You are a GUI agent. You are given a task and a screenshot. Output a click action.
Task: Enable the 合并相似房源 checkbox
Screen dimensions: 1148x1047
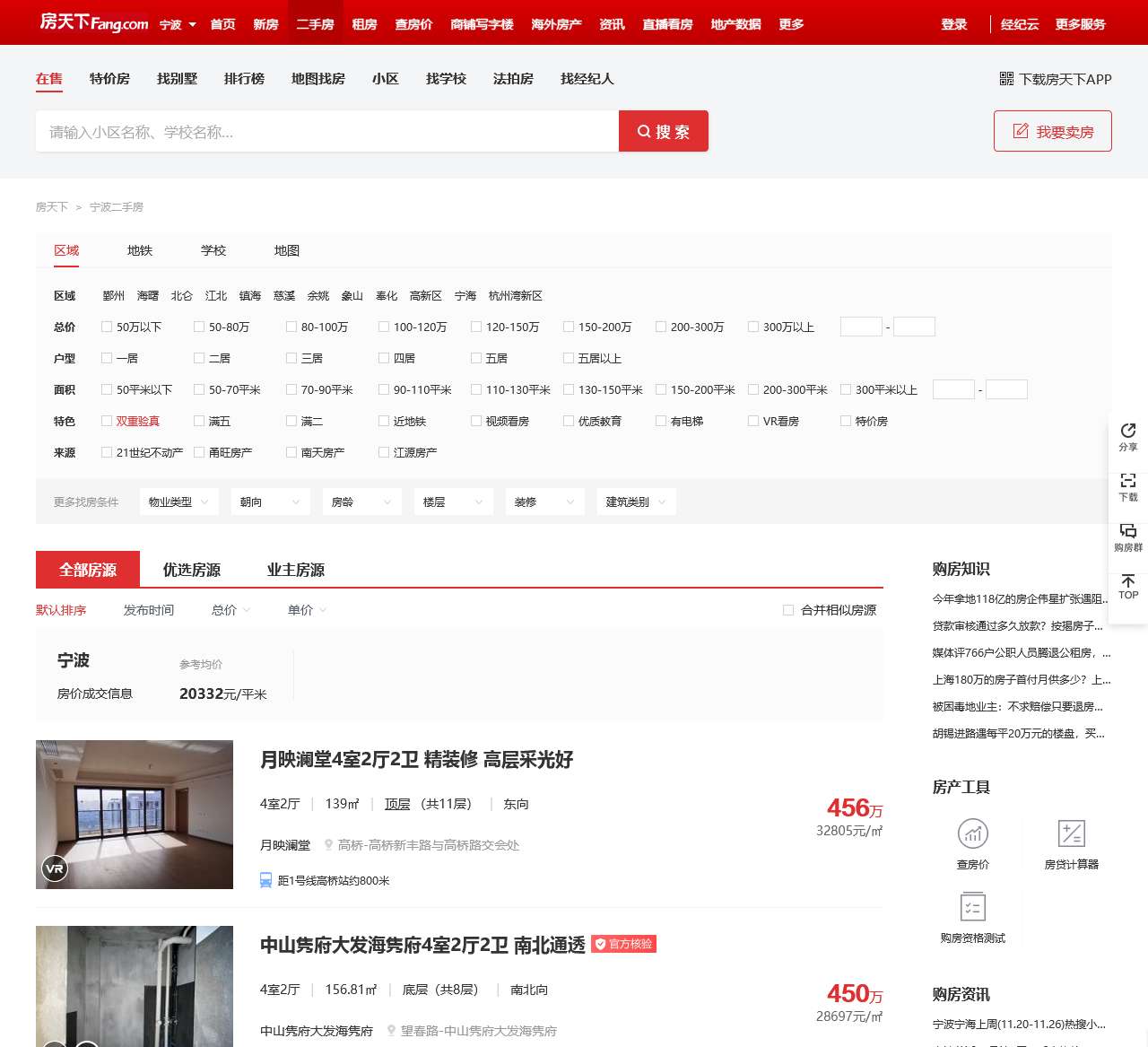click(787, 609)
